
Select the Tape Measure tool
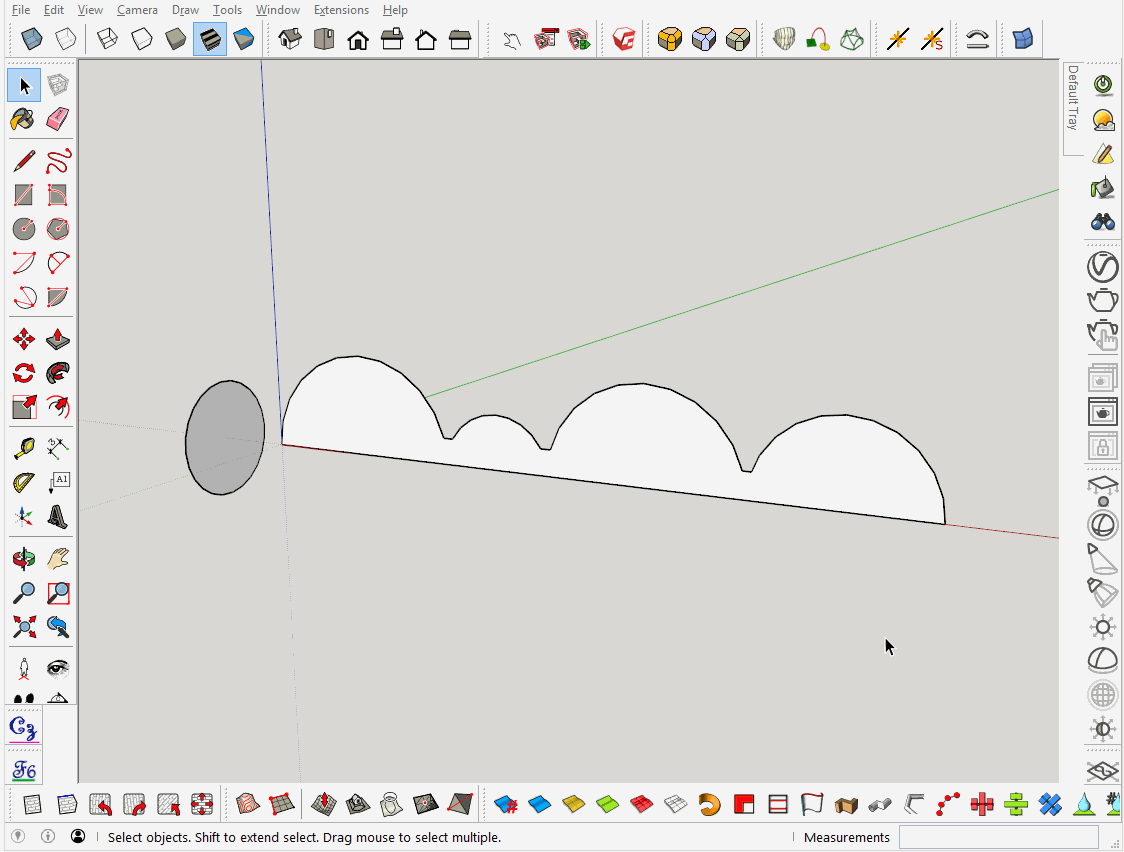[24, 448]
